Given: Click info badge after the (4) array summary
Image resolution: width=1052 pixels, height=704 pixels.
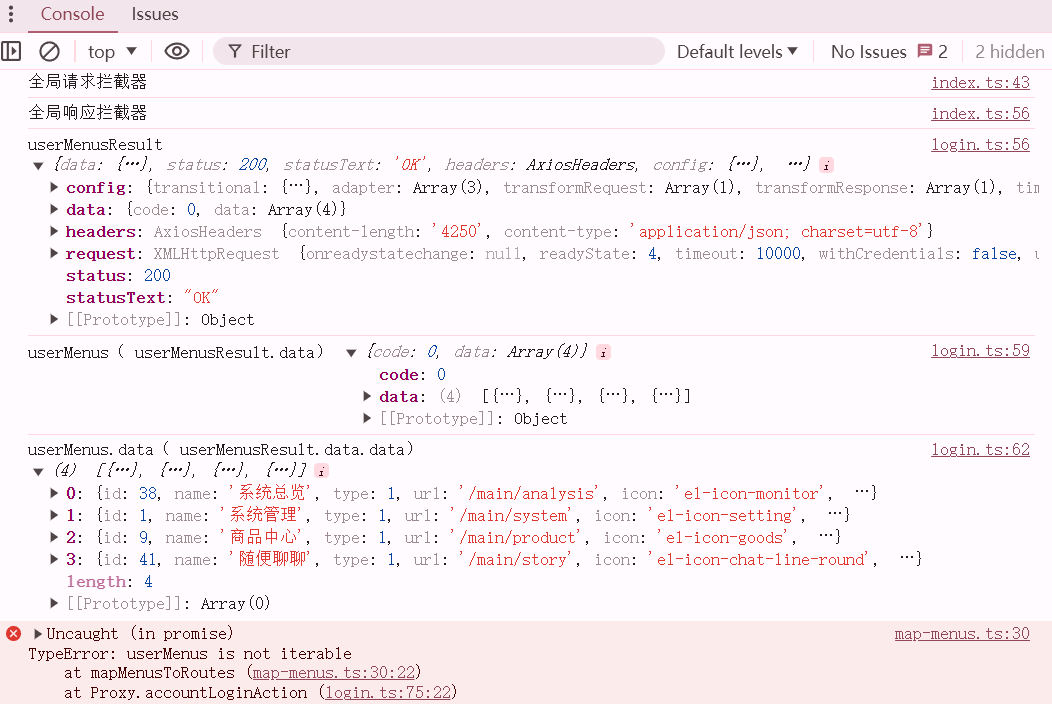Looking at the screenshot, I should (x=321, y=471).
